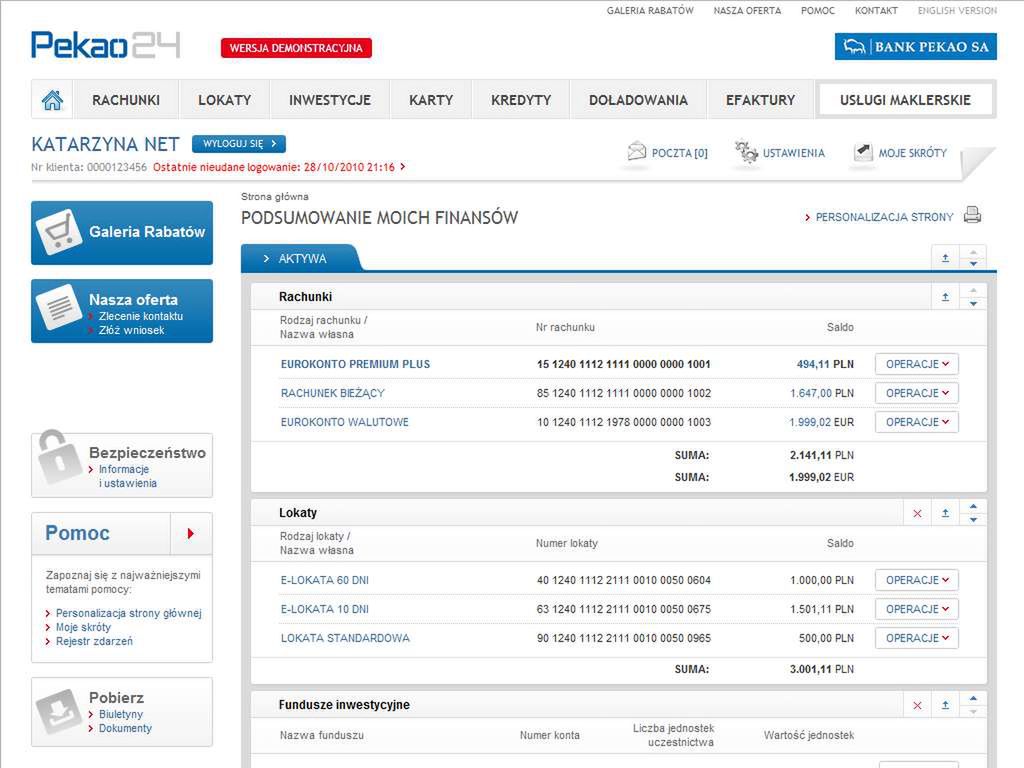The image size is (1024, 768).
Task: Open Moje skróty shortcut icon
Action: pyautogui.click(x=863, y=152)
